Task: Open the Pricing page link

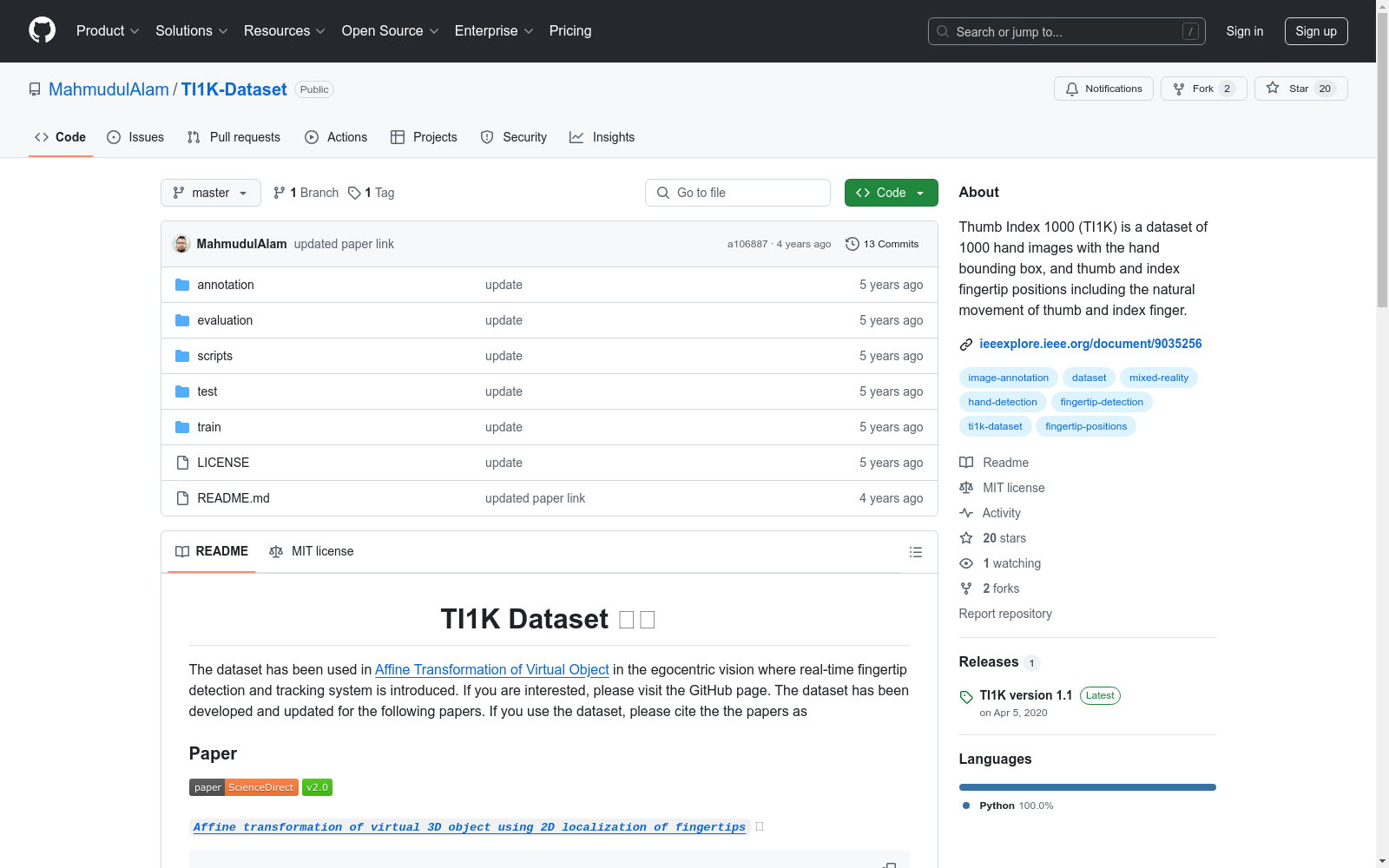Action: 570,30
